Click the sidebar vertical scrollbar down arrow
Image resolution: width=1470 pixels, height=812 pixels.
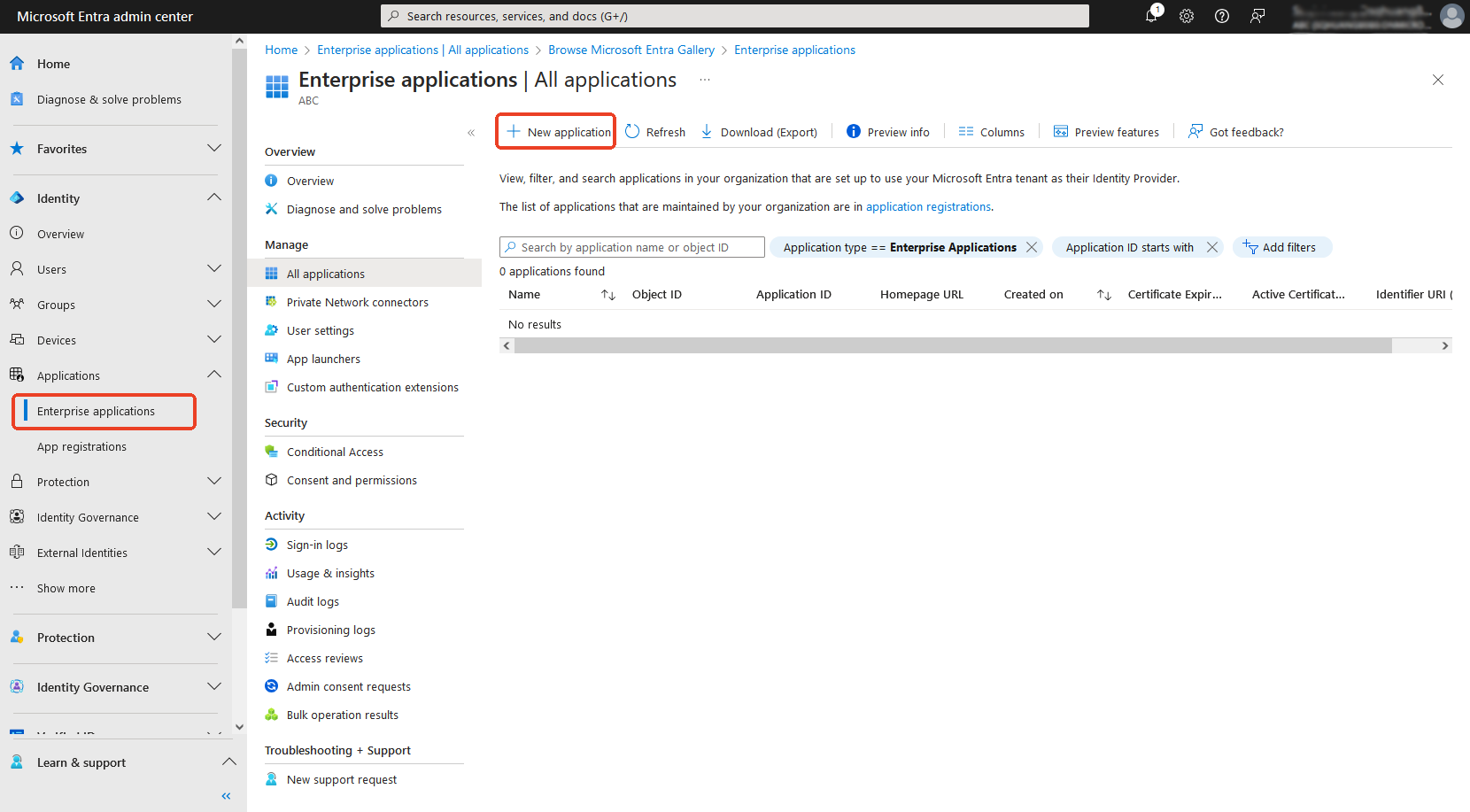[x=239, y=727]
